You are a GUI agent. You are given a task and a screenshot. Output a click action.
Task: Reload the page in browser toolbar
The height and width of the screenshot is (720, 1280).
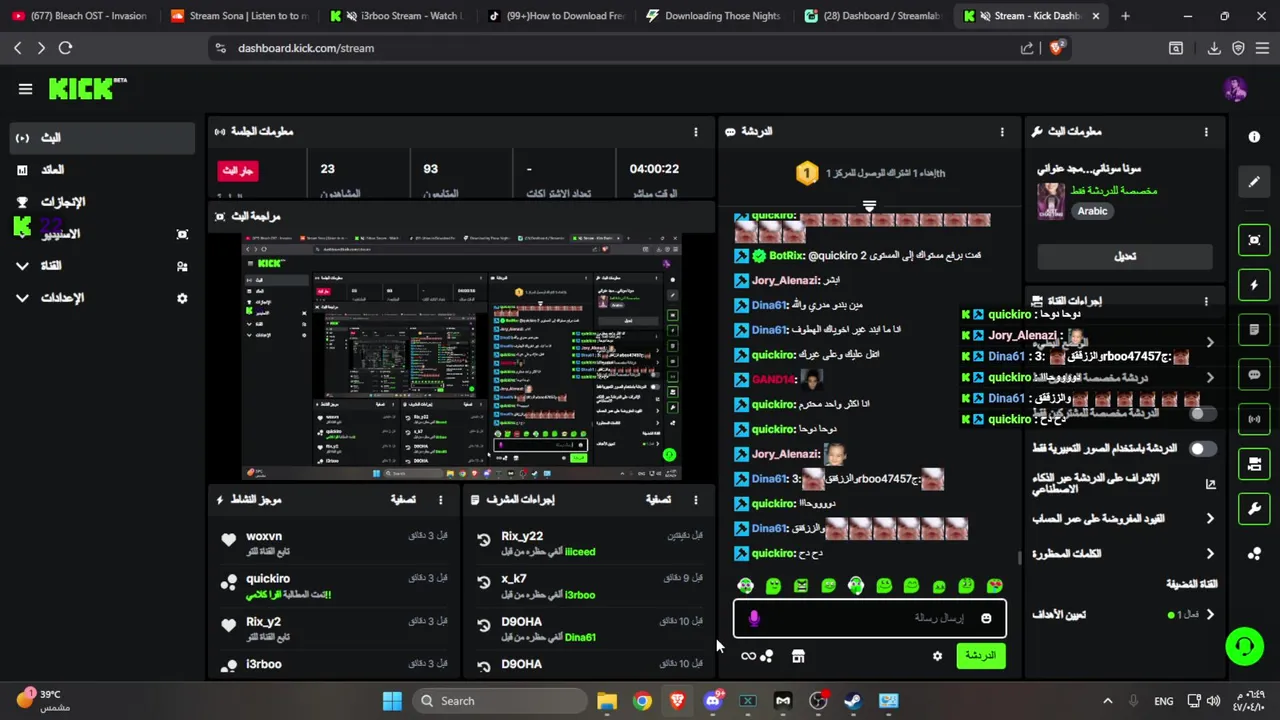click(x=65, y=48)
